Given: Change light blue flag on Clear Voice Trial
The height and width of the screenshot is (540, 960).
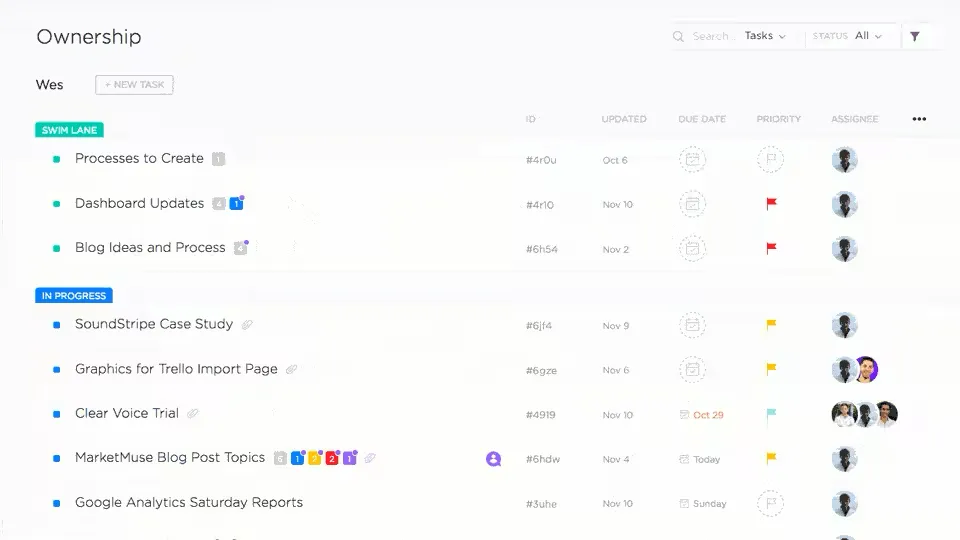Looking at the screenshot, I should pos(771,414).
